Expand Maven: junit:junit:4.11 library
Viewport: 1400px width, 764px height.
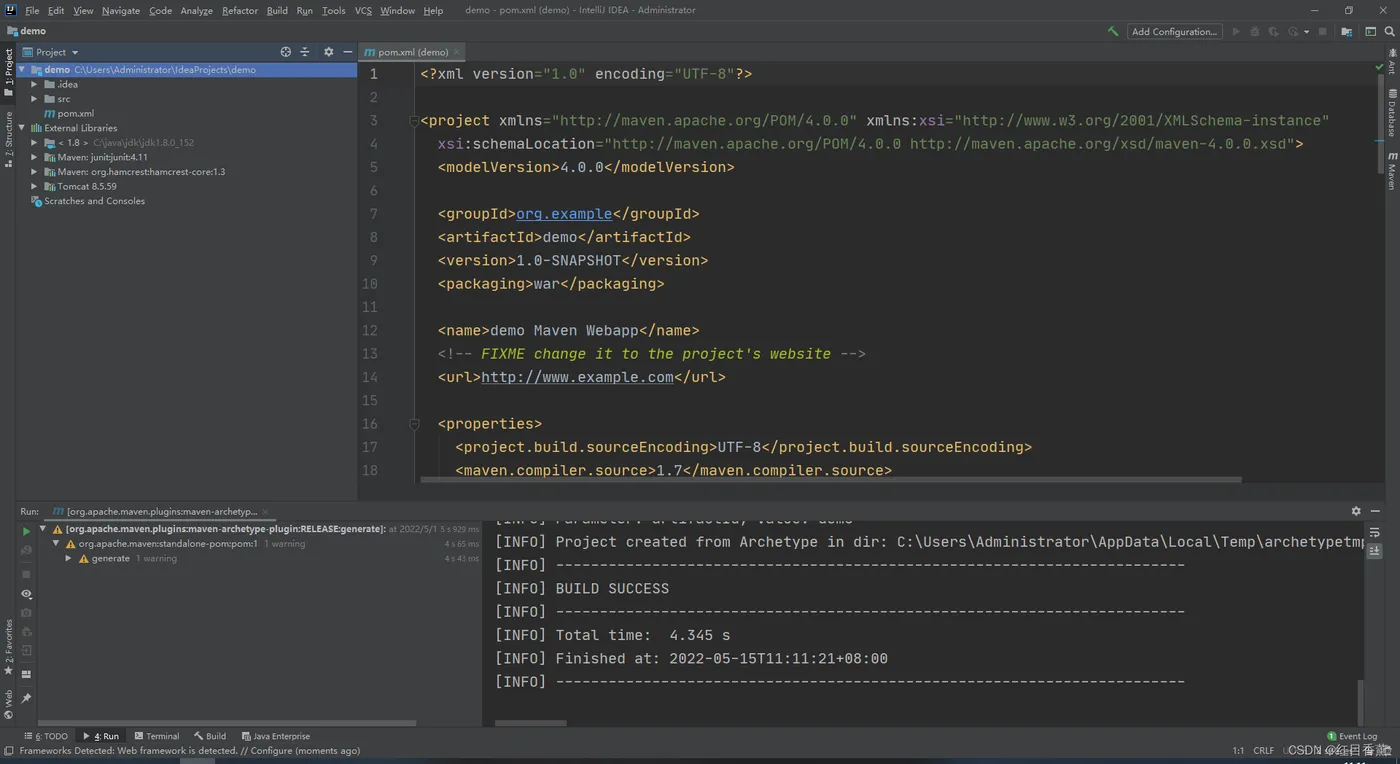pyautogui.click(x=34, y=157)
